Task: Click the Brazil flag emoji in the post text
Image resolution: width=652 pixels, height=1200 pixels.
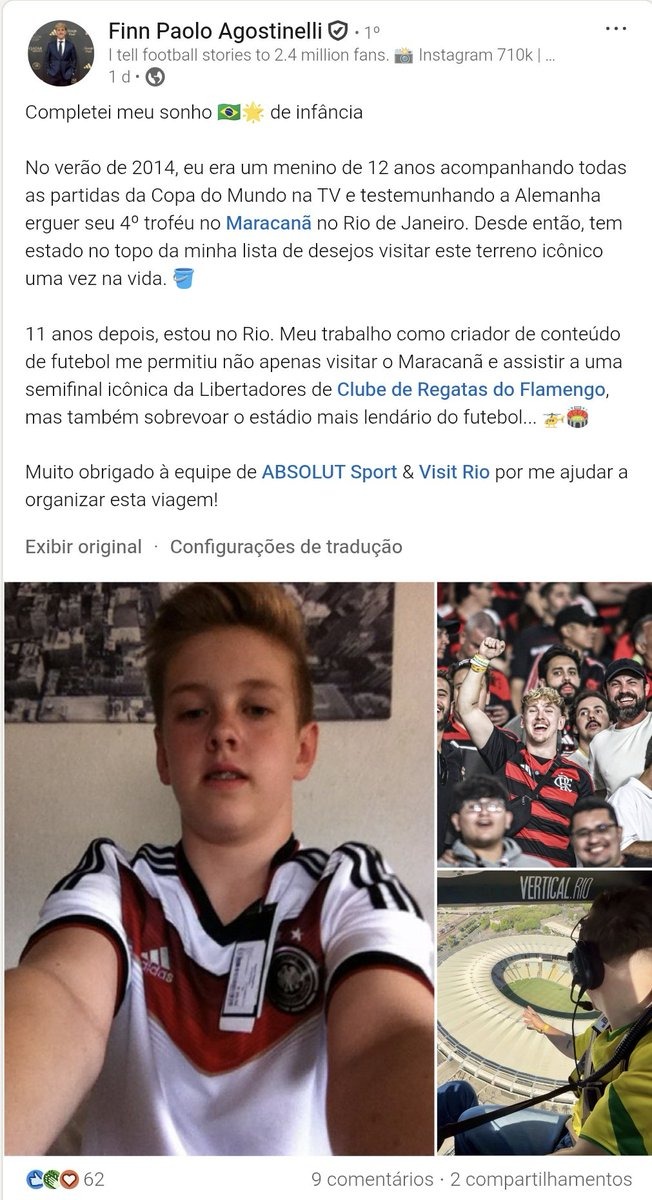Action: pyautogui.click(x=229, y=112)
